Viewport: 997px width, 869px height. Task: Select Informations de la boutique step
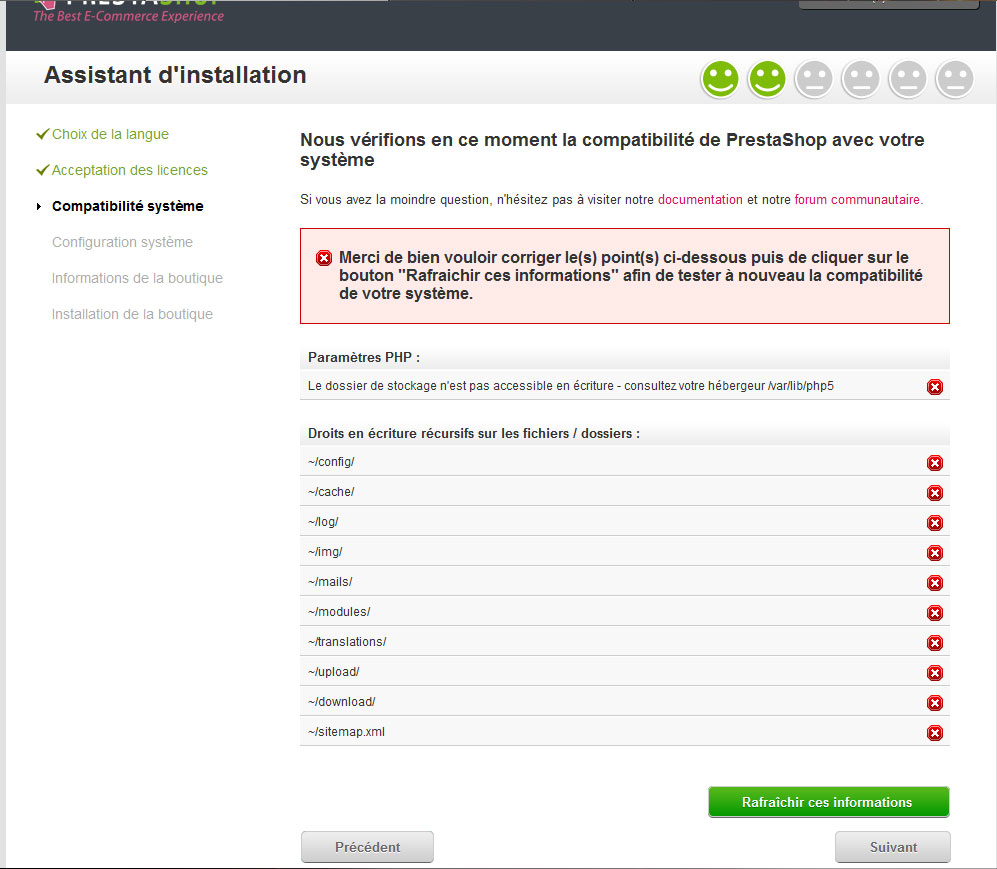[x=137, y=278]
